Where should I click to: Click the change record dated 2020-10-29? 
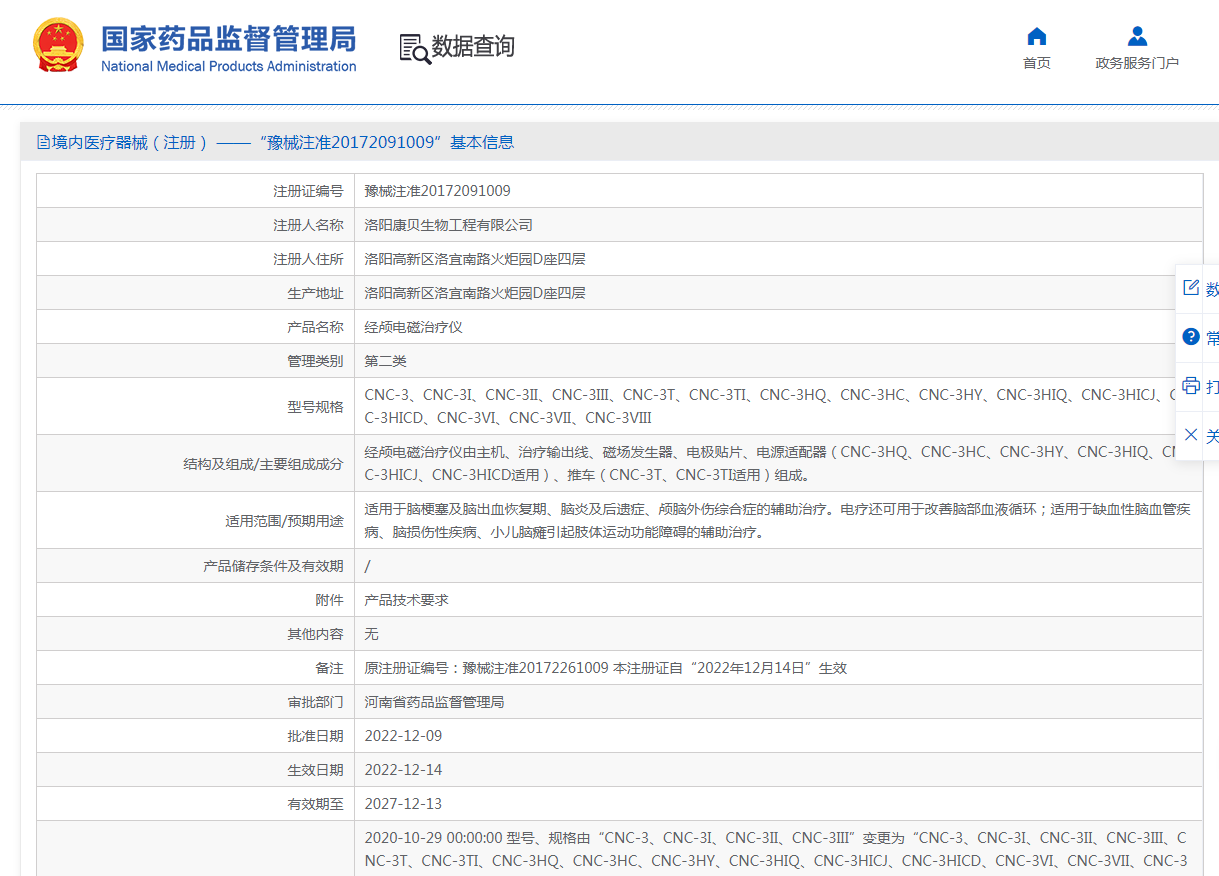tap(777, 849)
